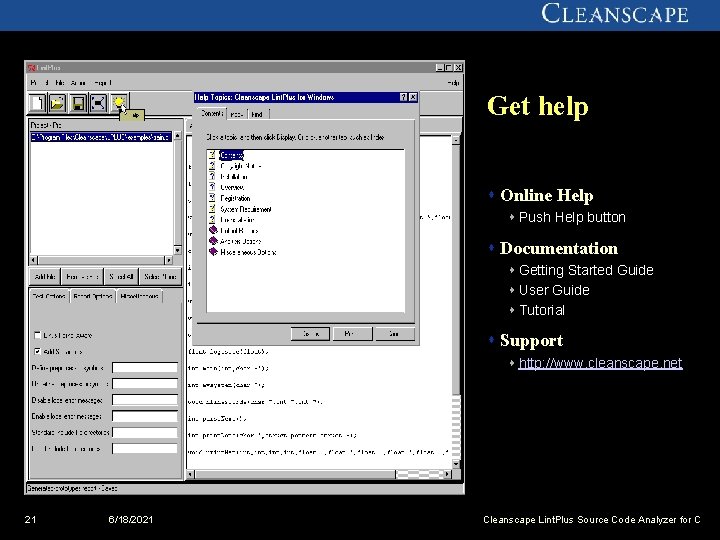Click the project file list scroll-down arrow
The height and width of the screenshot is (540, 720).
click(178, 250)
